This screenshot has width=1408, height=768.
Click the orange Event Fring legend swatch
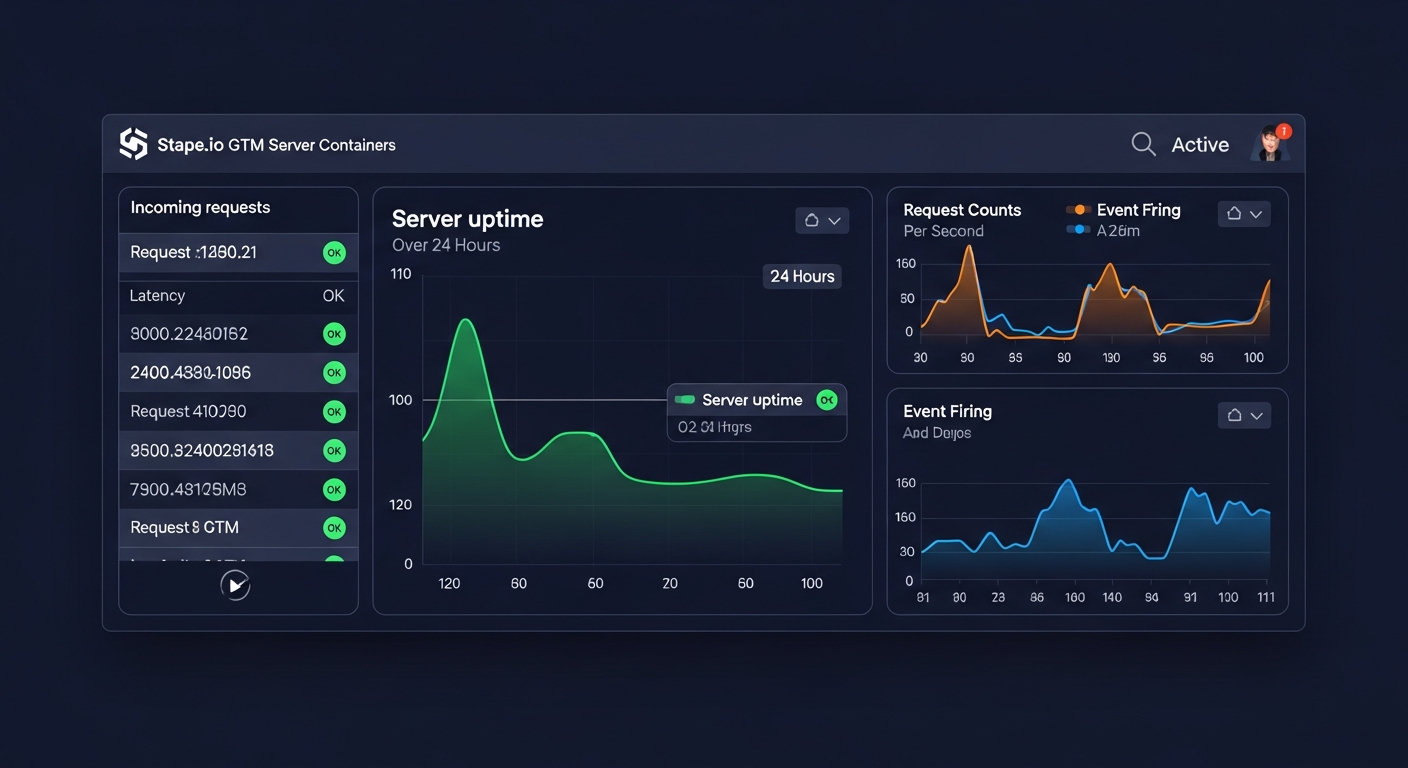click(x=1077, y=210)
